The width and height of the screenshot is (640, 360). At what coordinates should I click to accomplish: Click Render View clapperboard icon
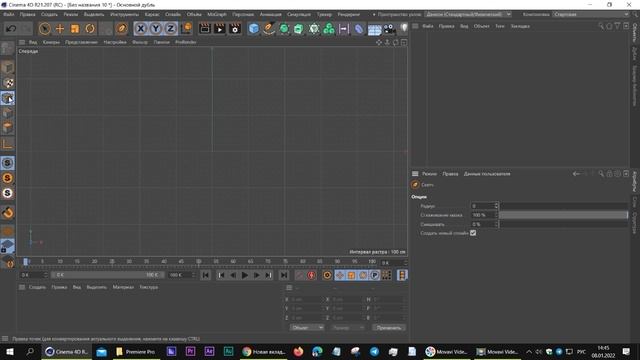pos(204,29)
